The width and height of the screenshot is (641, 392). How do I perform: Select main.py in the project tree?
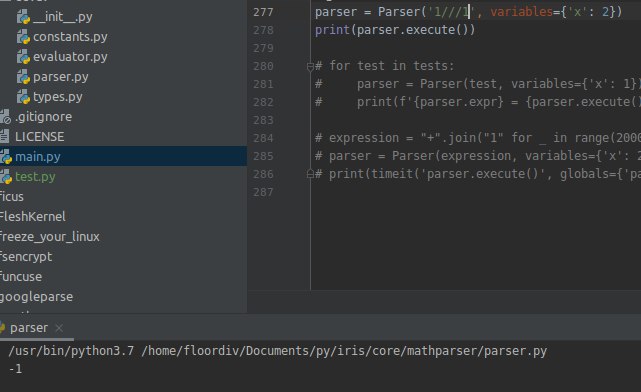pos(38,157)
